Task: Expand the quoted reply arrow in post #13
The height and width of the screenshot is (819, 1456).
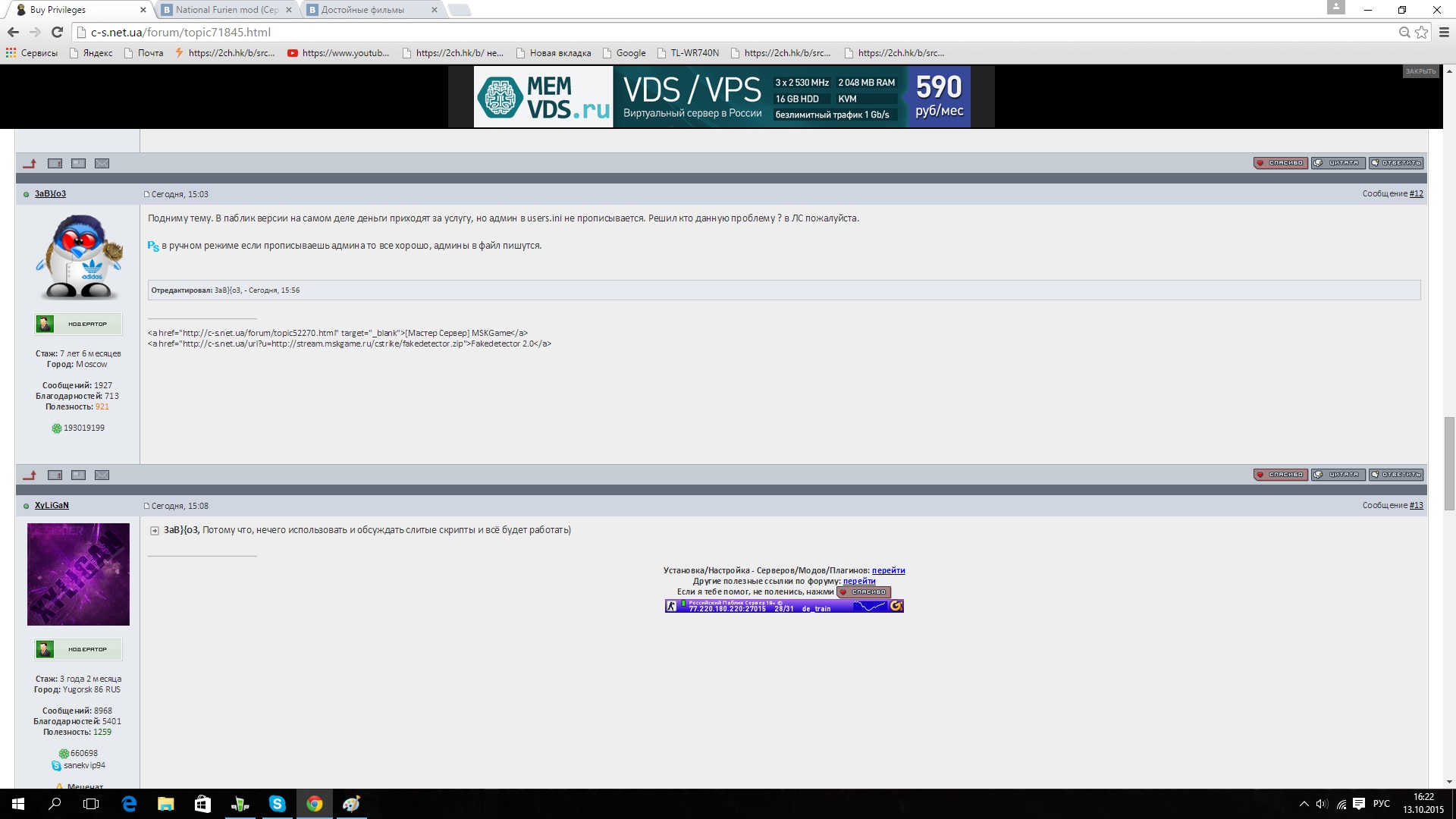Action: click(x=155, y=531)
